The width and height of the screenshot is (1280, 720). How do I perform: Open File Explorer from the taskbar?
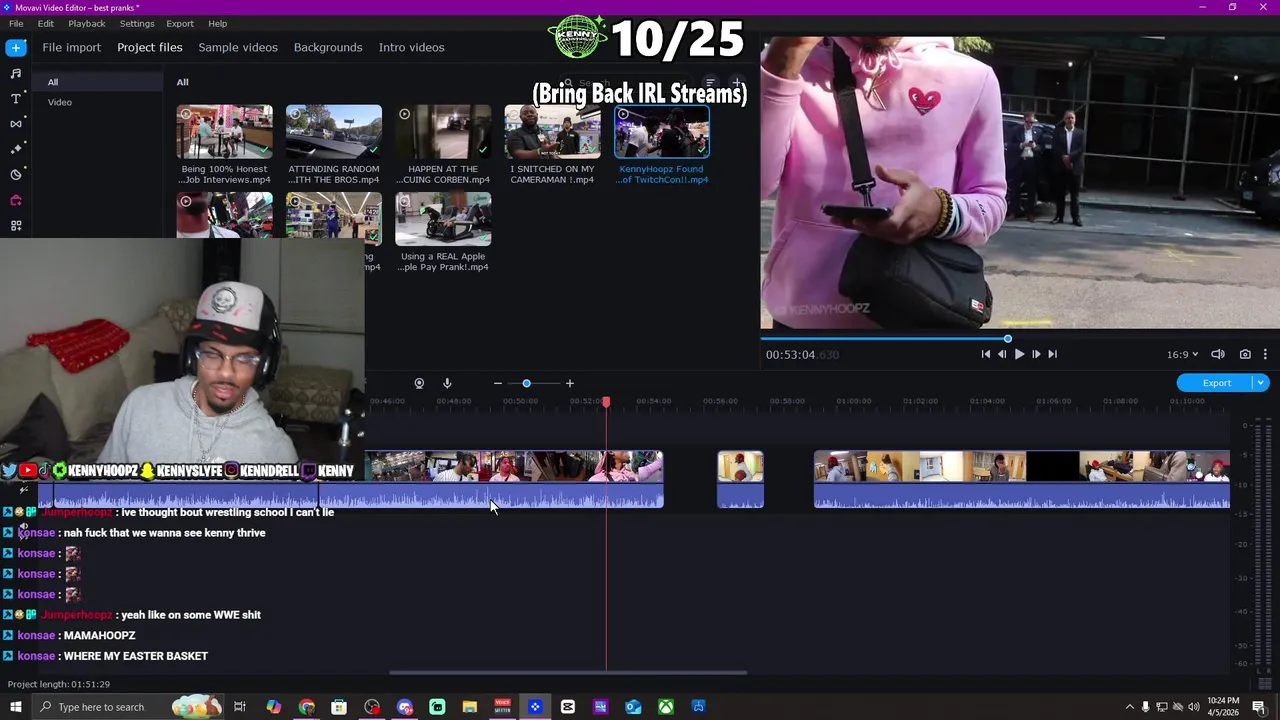click(x=470, y=707)
